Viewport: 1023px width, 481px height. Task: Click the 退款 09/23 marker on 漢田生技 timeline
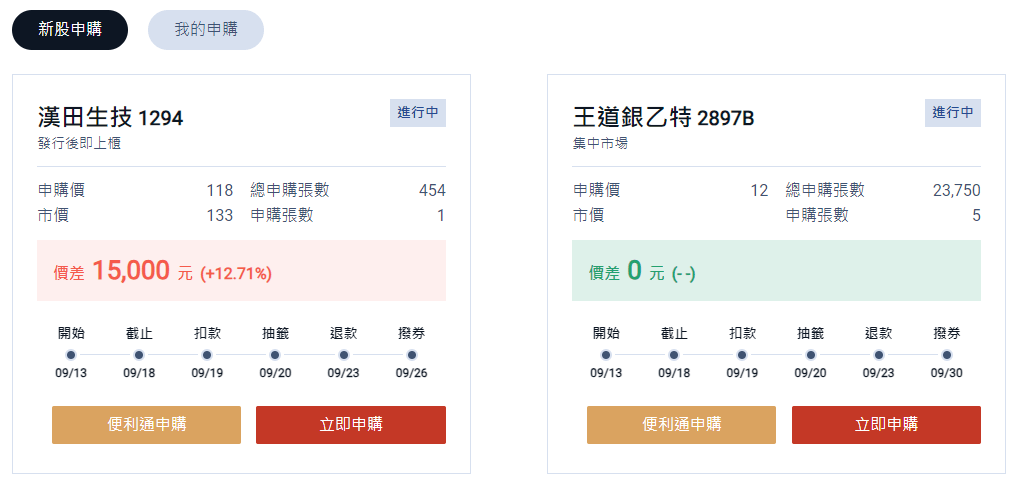click(x=343, y=355)
